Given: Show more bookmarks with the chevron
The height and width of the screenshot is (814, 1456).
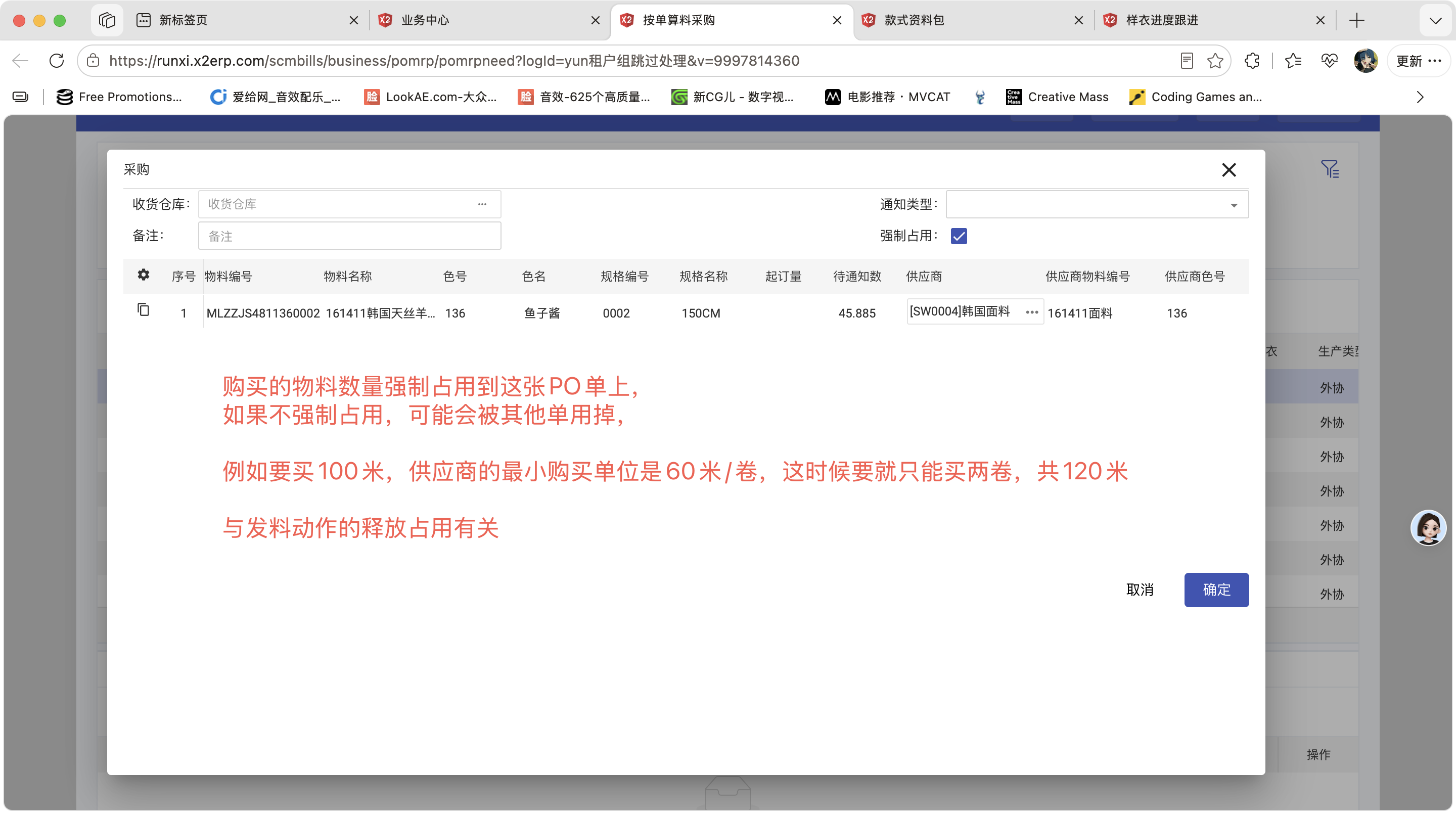Looking at the screenshot, I should [1421, 97].
